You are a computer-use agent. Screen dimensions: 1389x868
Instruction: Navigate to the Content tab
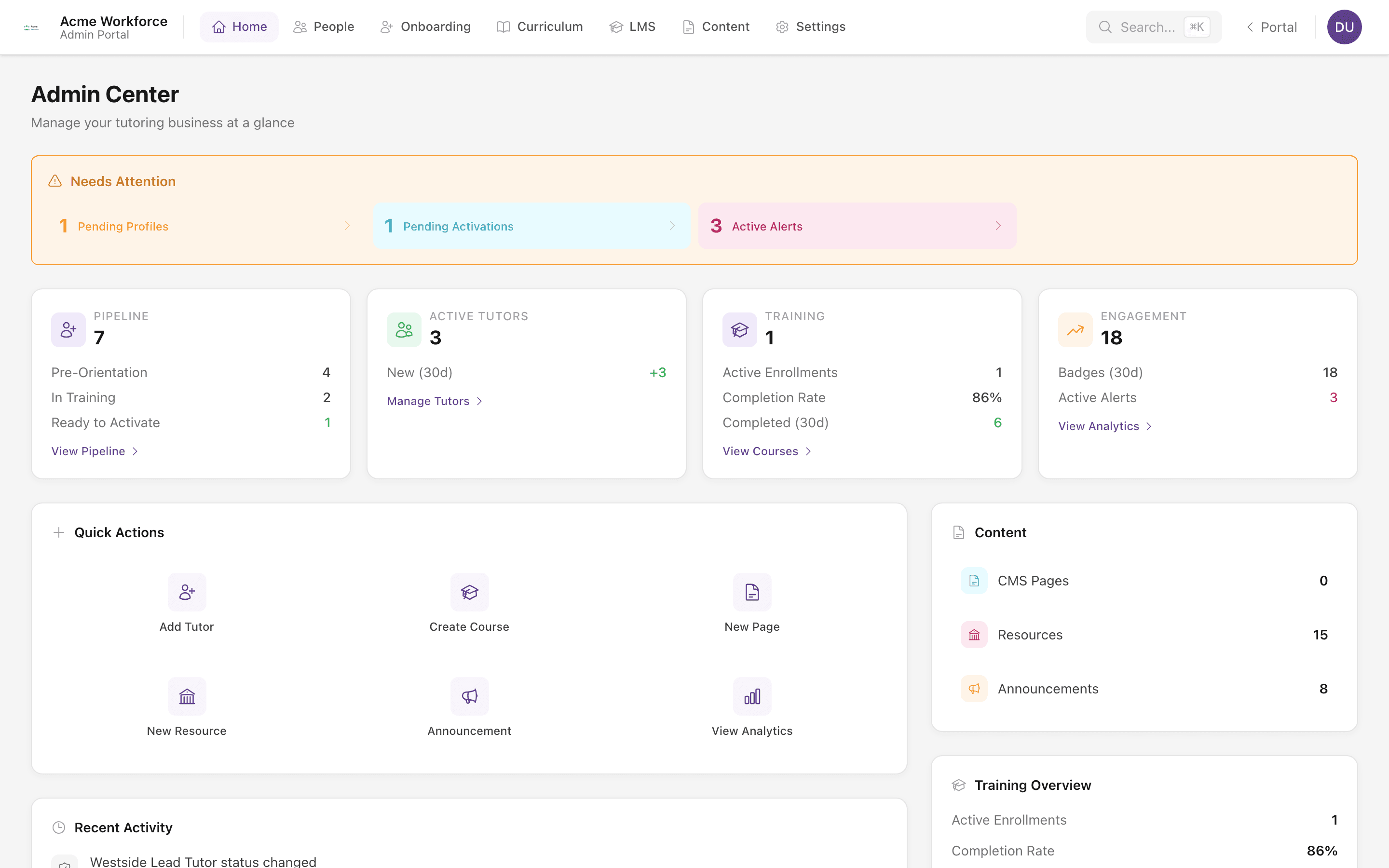pos(715,27)
